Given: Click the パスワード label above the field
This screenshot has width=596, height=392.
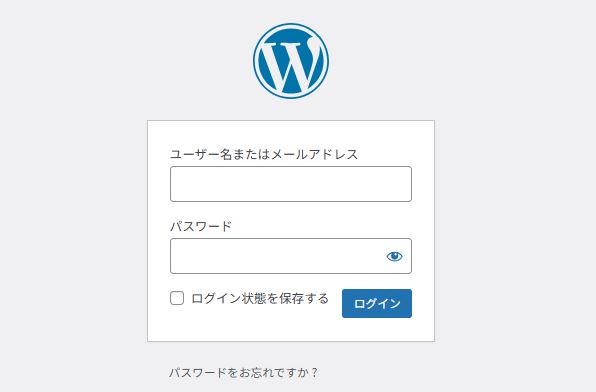Looking at the screenshot, I should click(201, 227).
